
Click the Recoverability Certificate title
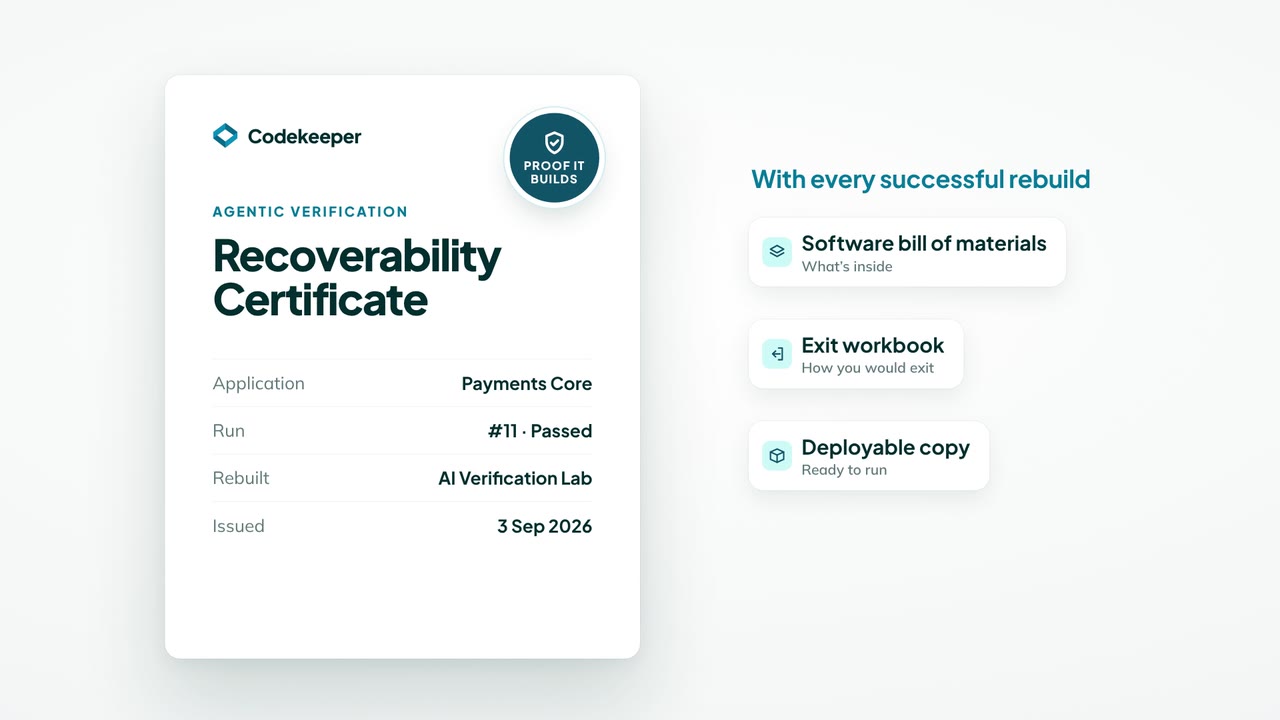357,278
